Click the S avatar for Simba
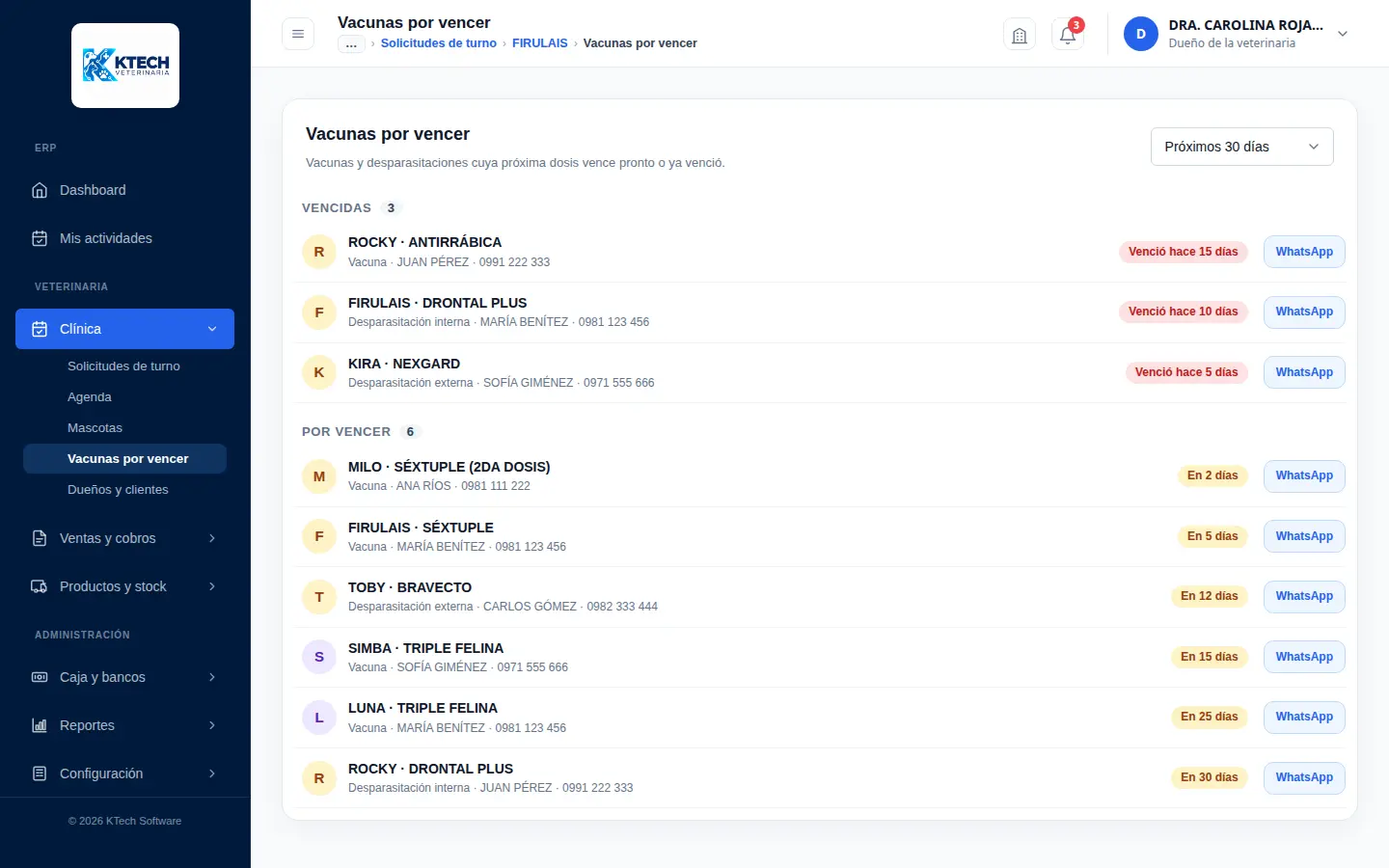The image size is (1389, 868). tap(319, 657)
